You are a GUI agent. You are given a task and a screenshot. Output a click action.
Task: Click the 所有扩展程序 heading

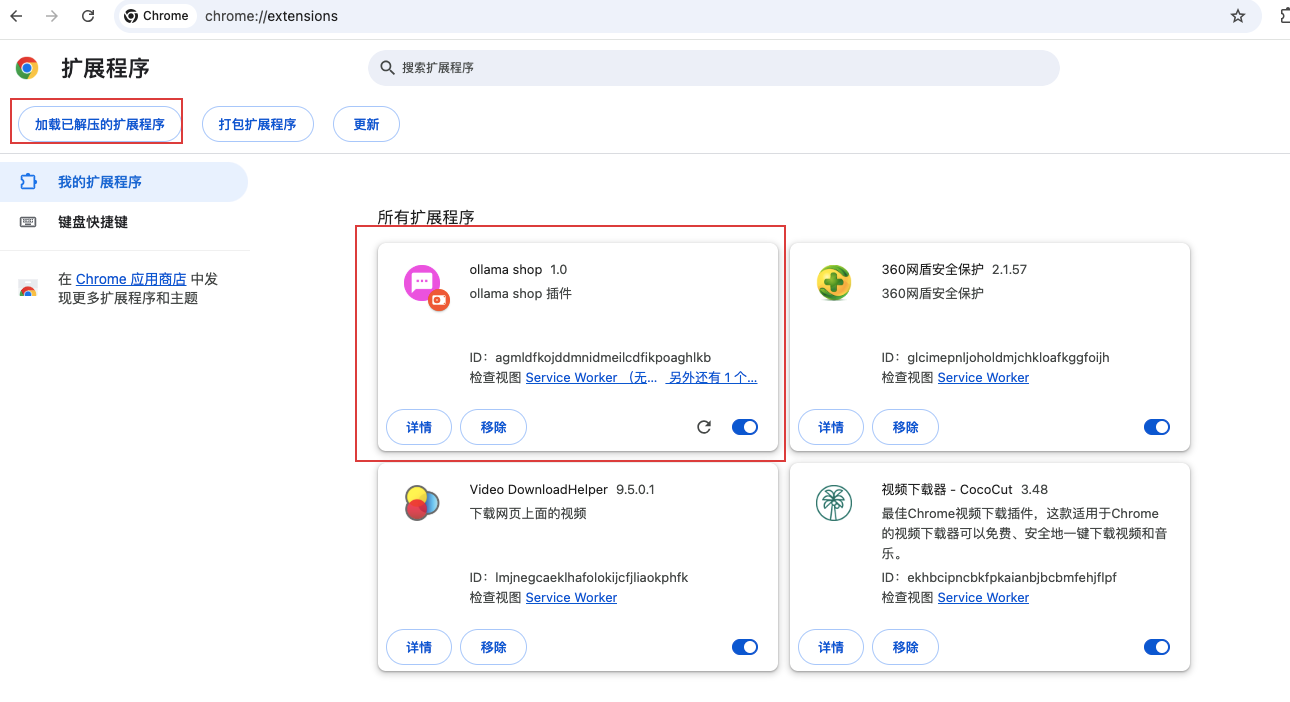pyautogui.click(x=425, y=217)
